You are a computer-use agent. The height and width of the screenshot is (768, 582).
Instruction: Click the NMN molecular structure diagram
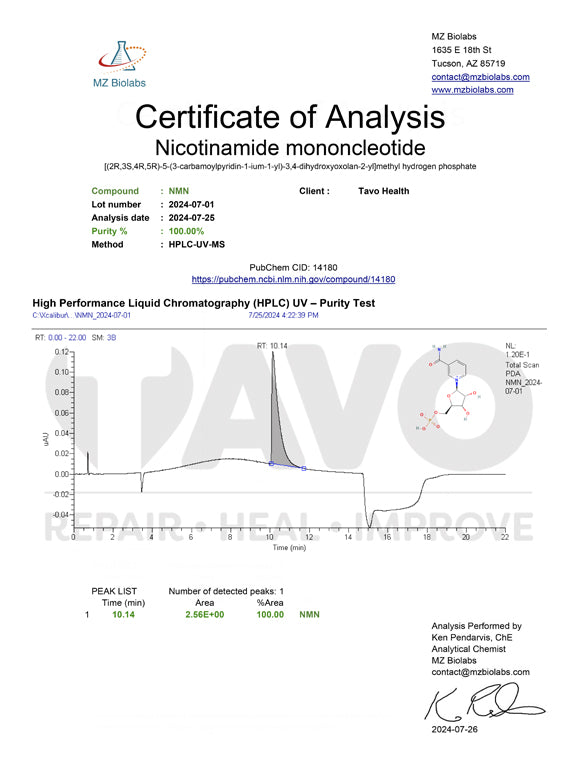448,389
